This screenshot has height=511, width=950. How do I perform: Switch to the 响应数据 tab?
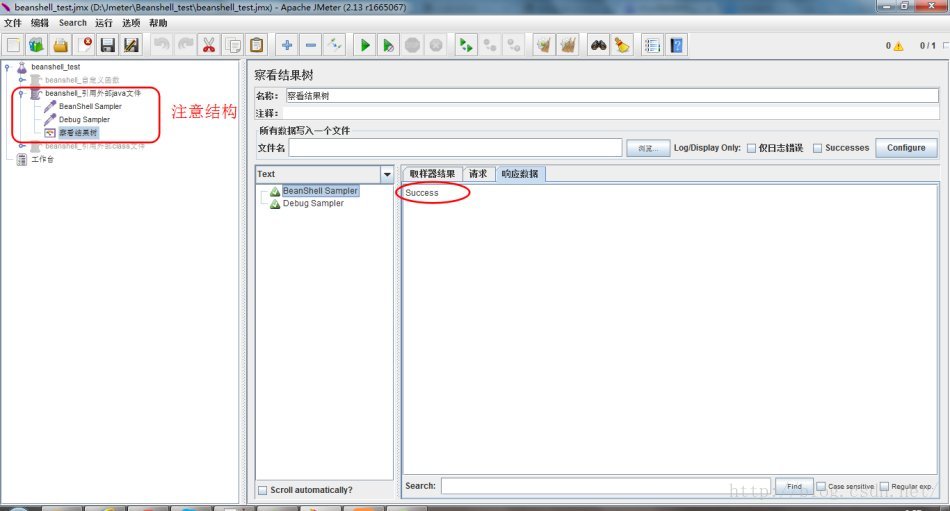click(520, 174)
